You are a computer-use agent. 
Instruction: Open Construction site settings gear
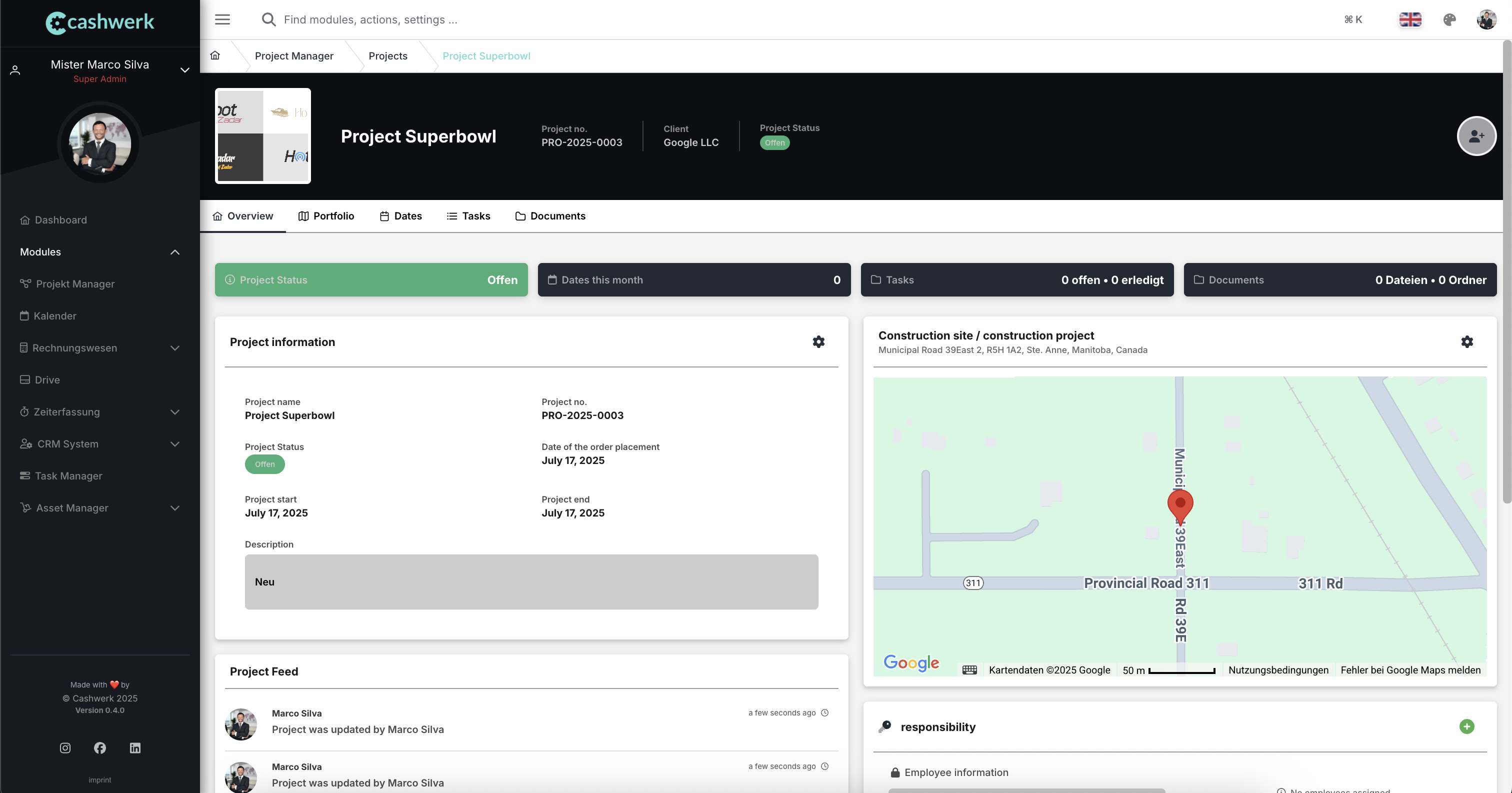point(1467,341)
